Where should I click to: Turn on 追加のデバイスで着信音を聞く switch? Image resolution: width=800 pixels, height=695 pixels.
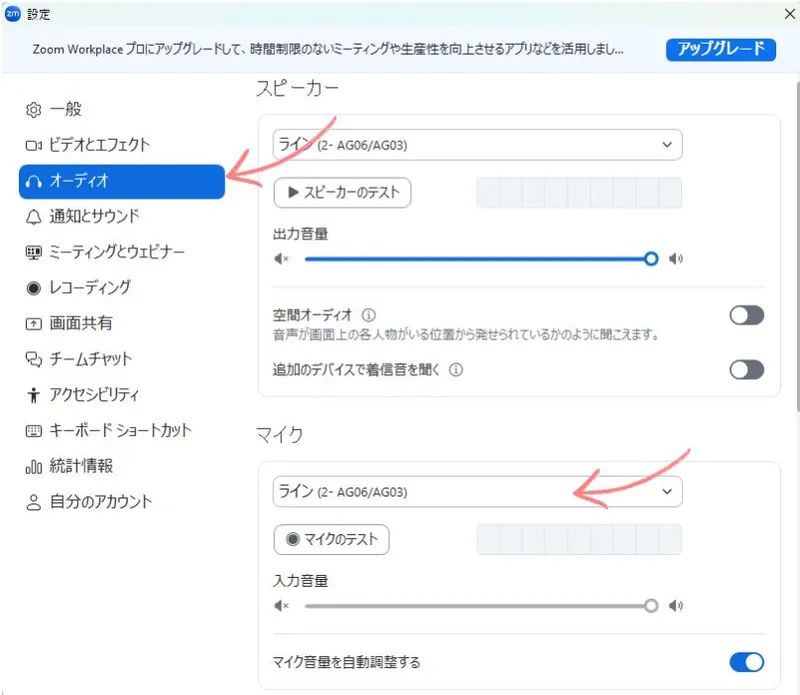(x=746, y=370)
